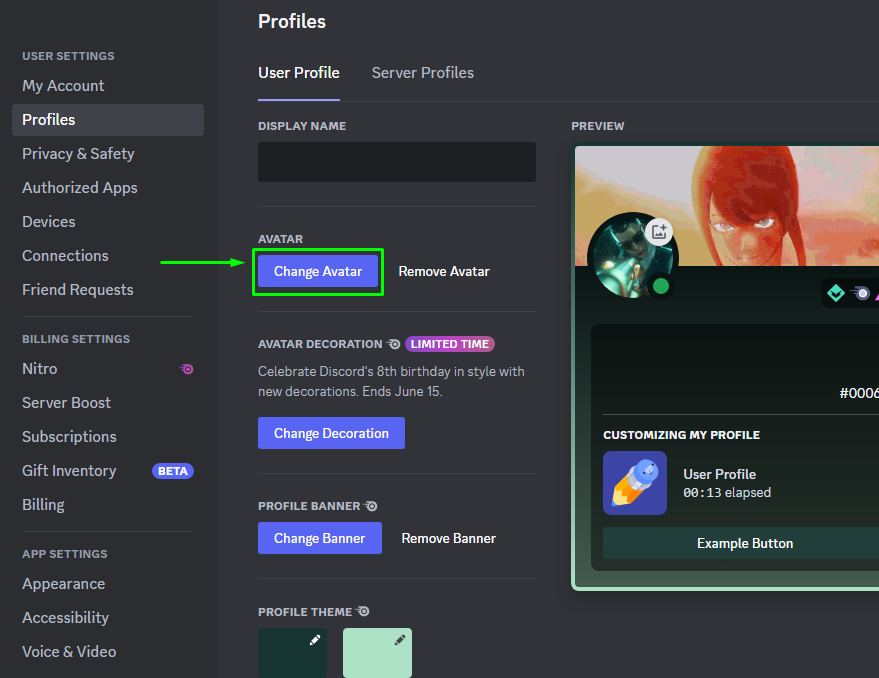879x678 pixels.
Task: Click 'User Profile' activity title in preview
Action: pyautogui.click(x=720, y=474)
